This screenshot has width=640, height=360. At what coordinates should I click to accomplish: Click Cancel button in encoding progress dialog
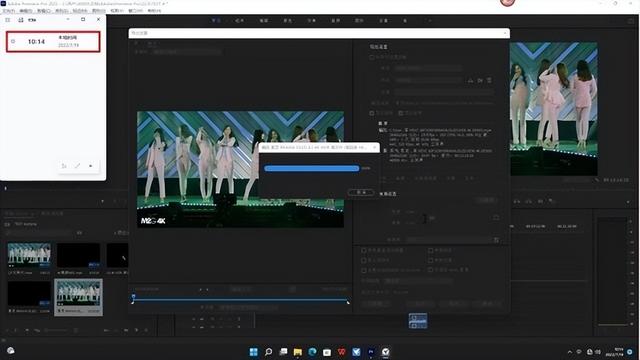361,192
